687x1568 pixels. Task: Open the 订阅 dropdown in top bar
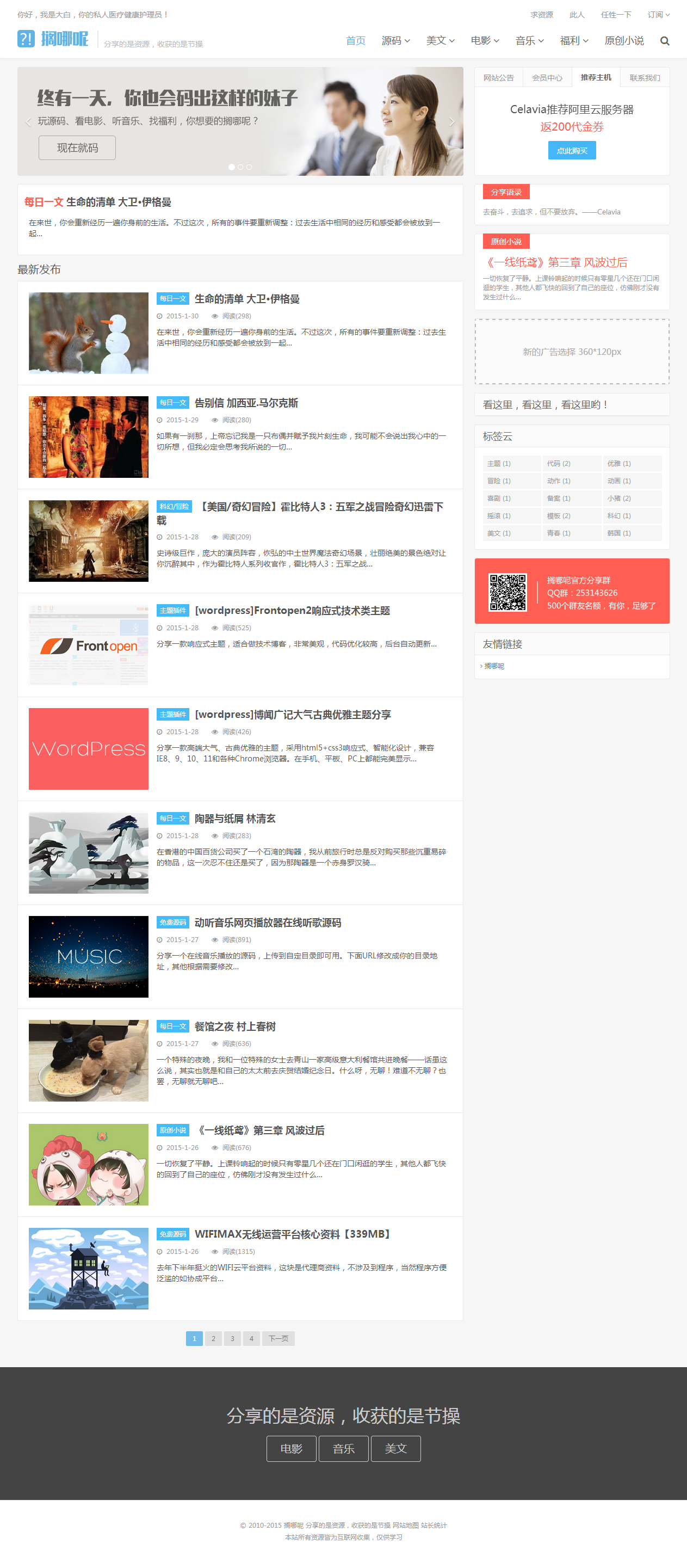(x=658, y=15)
